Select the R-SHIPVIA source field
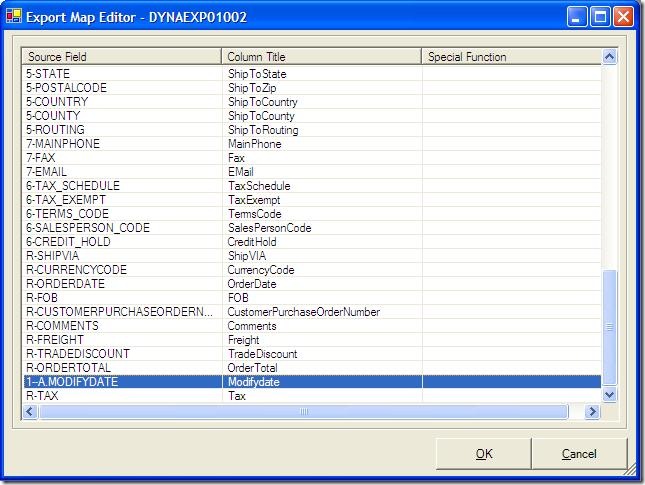 pyautogui.click(x=122, y=255)
